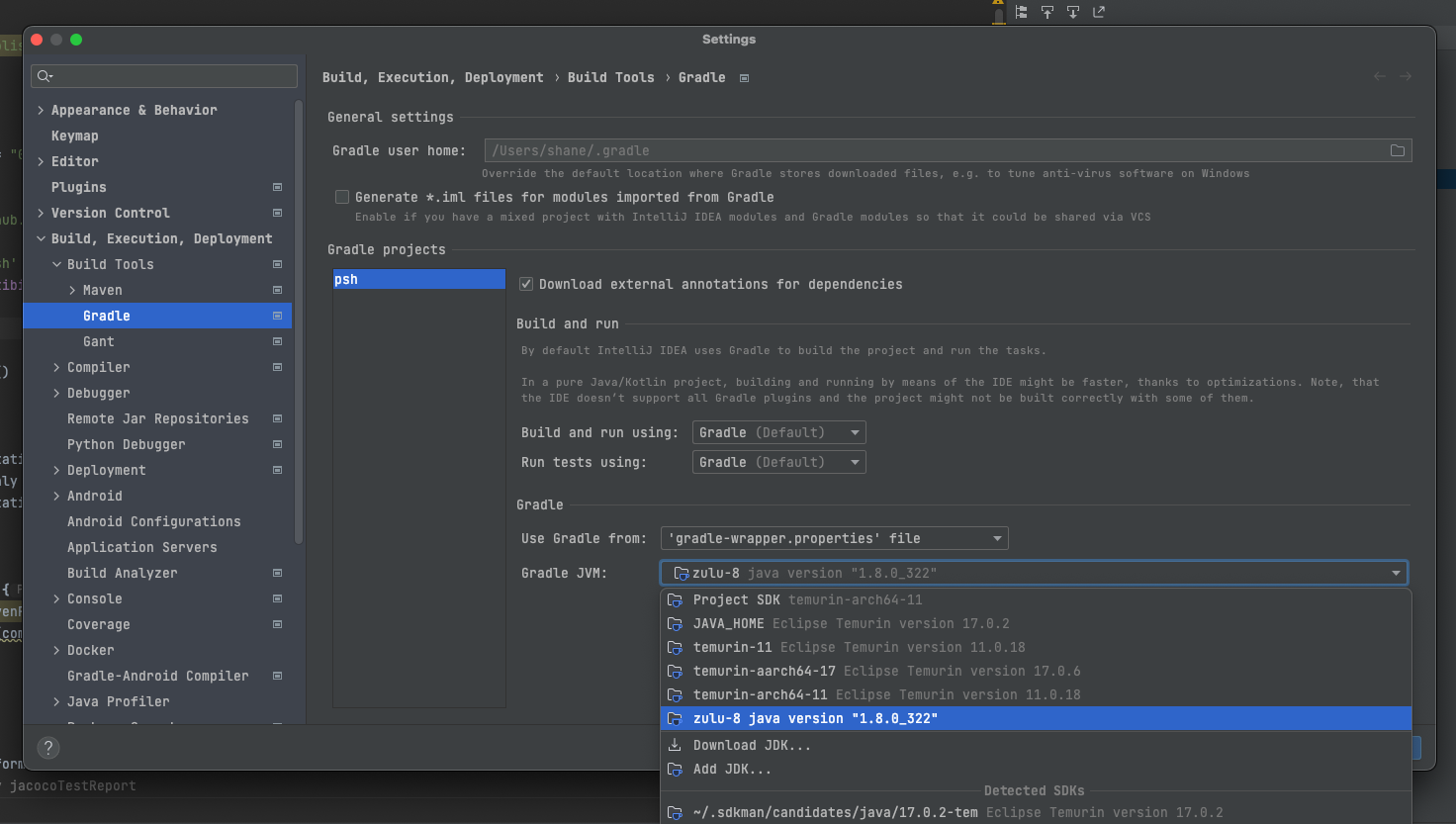The height and width of the screenshot is (824, 1456).
Task: Open Android Configurations settings page
Action: (154, 521)
